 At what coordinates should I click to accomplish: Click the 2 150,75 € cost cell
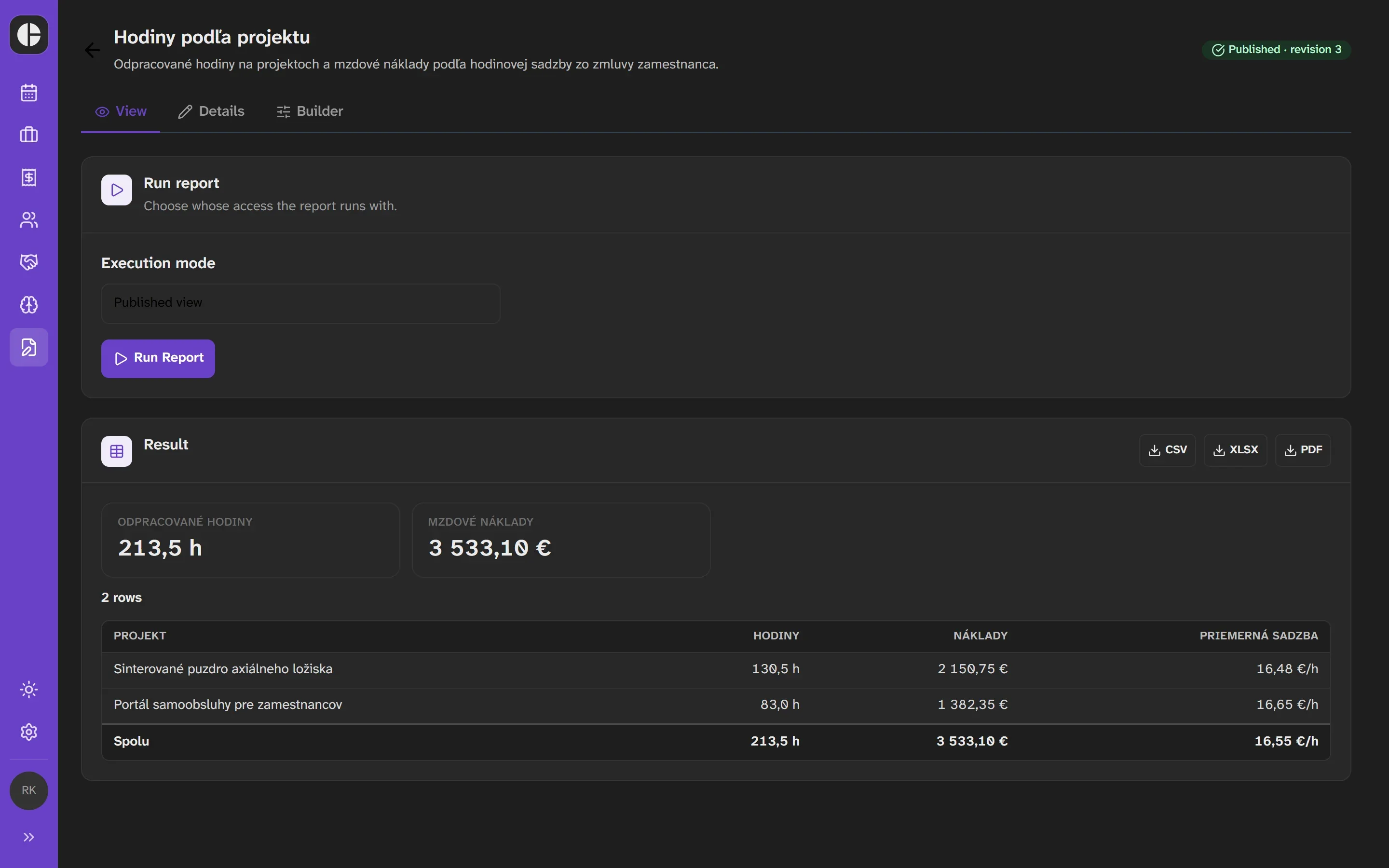(x=972, y=669)
